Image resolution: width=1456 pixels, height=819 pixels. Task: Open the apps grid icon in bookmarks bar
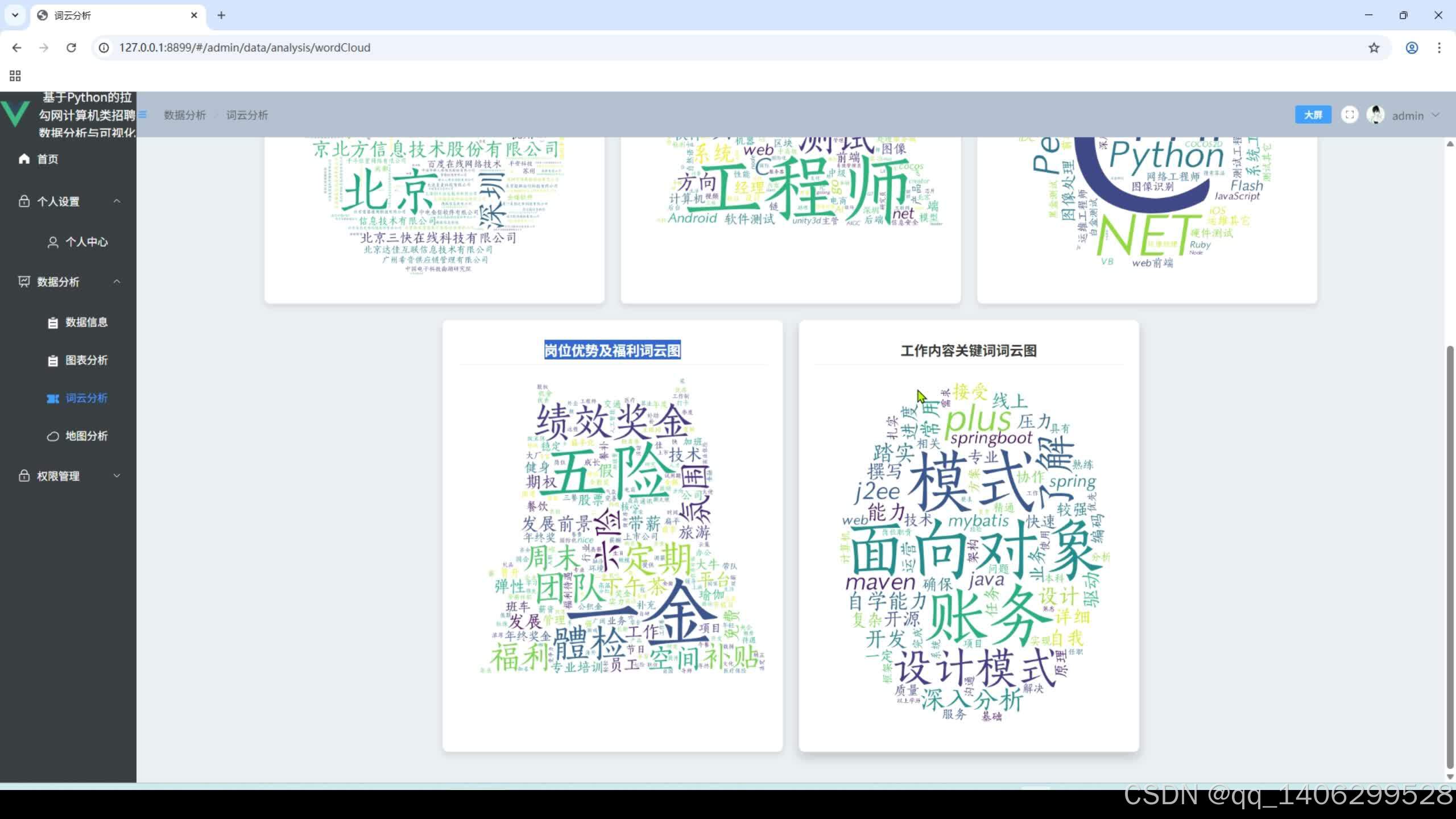click(15, 76)
